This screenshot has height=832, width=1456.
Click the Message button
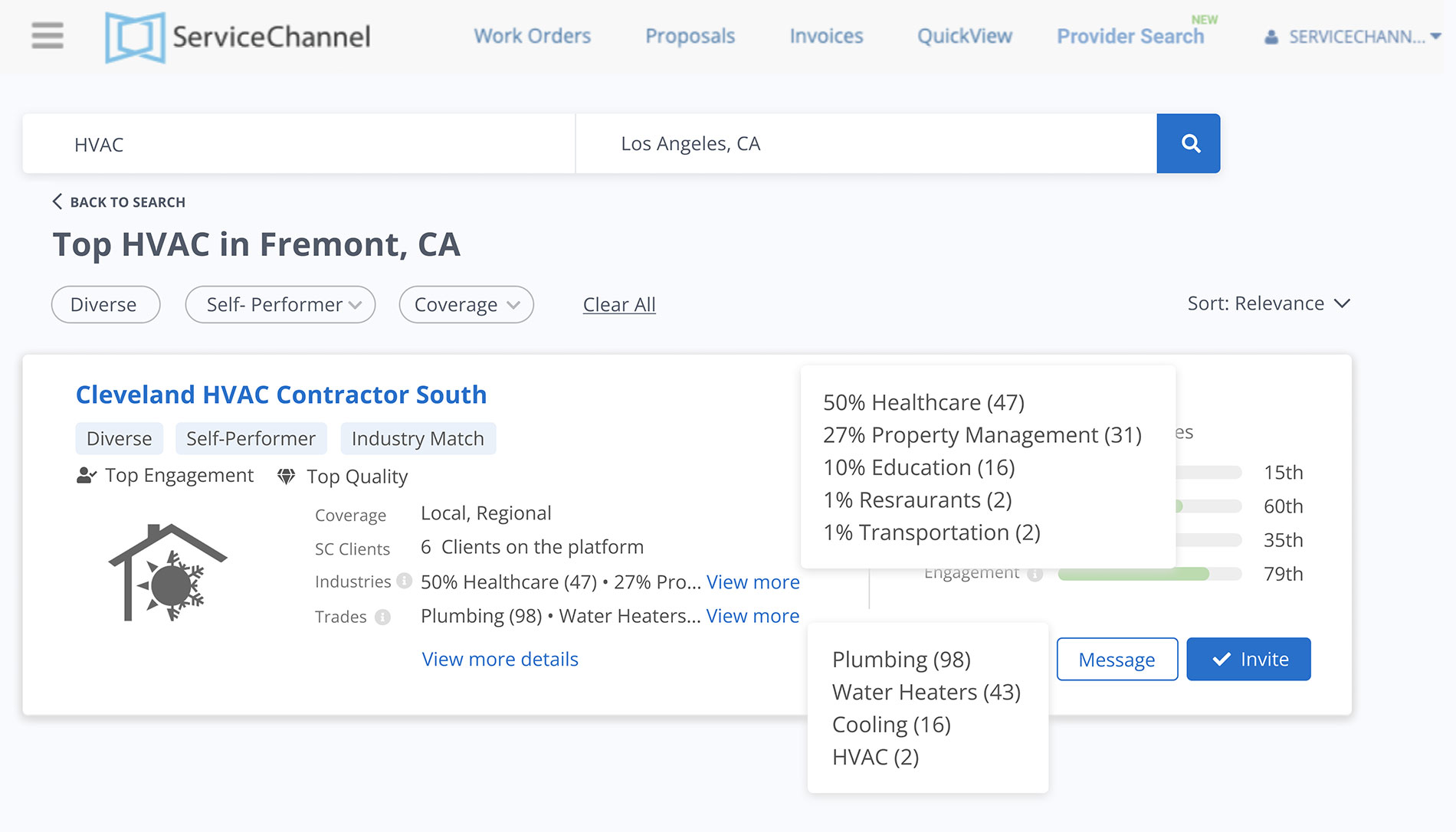(1117, 659)
